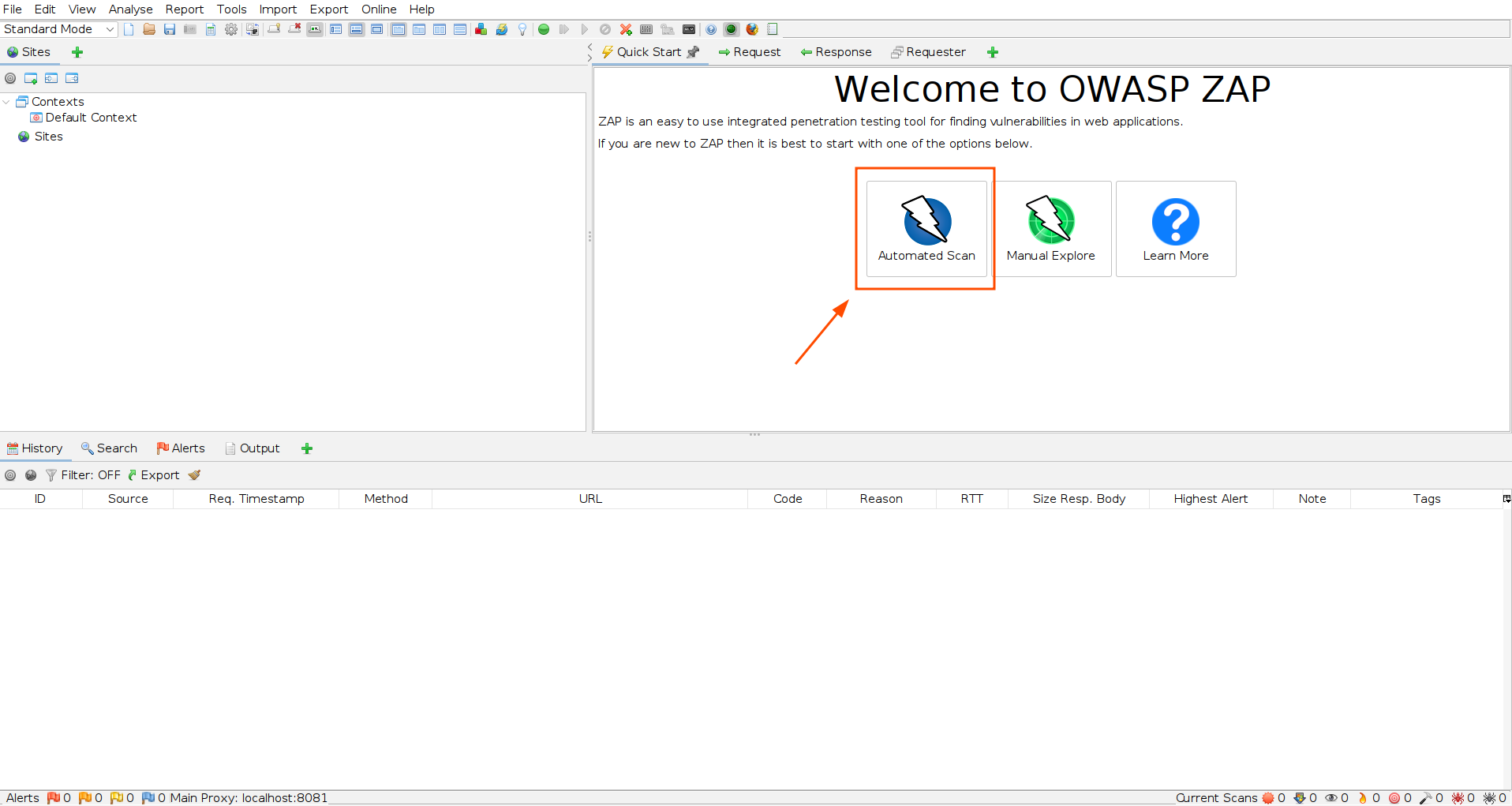Click the Export button in History toolbar

click(x=154, y=475)
